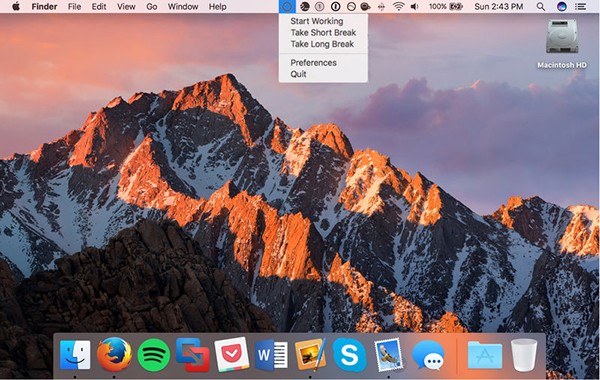Image resolution: width=600 pixels, height=380 pixels.
Task: Launch Skype from the Dock
Action: click(349, 355)
